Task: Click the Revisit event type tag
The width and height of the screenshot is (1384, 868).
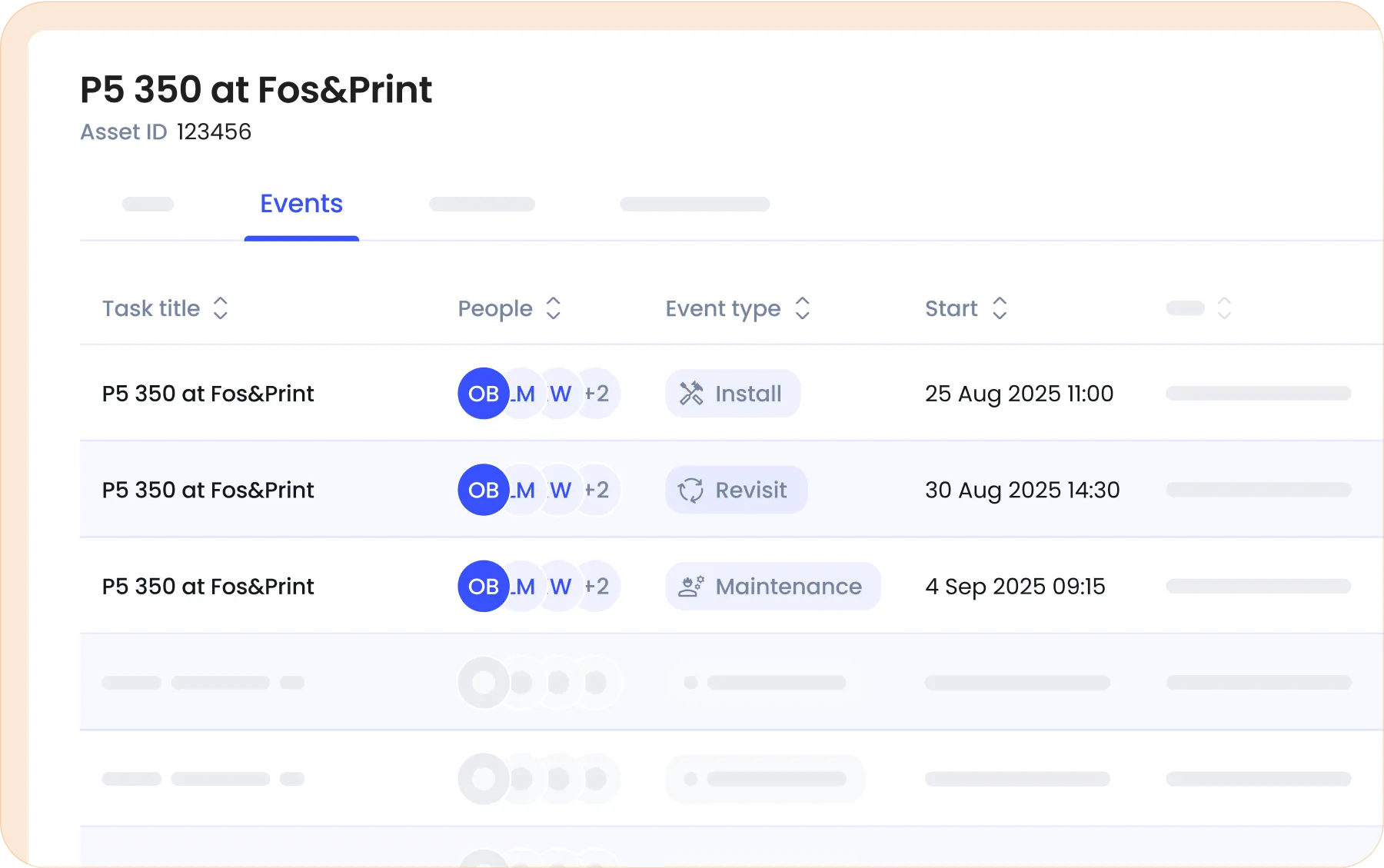Action: pos(737,490)
